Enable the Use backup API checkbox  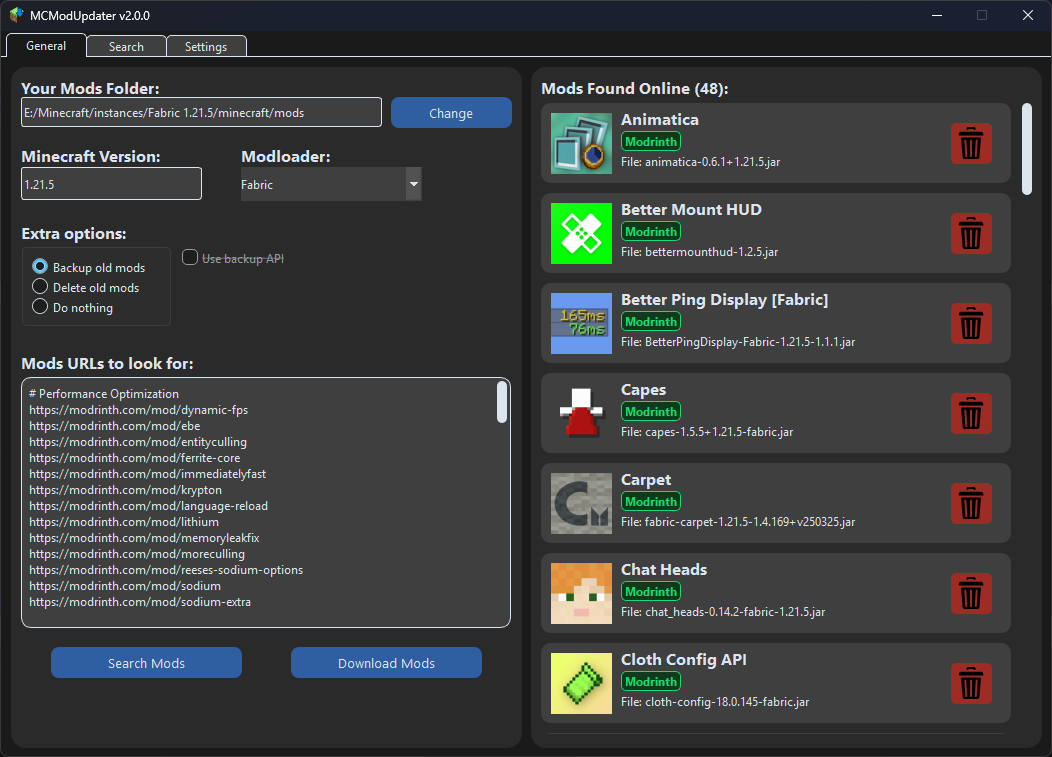tap(189, 257)
